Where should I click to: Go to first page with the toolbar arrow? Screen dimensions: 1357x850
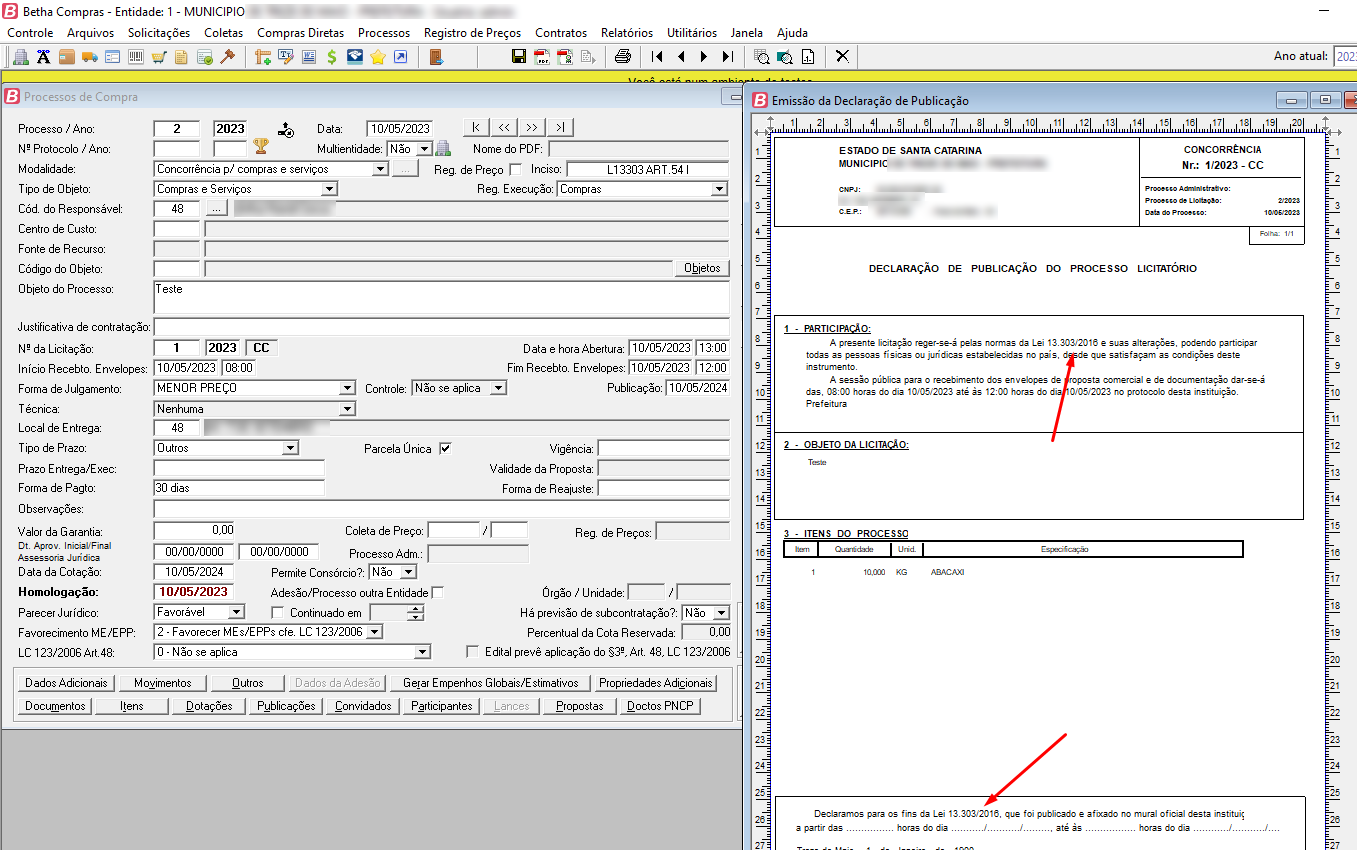(657, 57)
